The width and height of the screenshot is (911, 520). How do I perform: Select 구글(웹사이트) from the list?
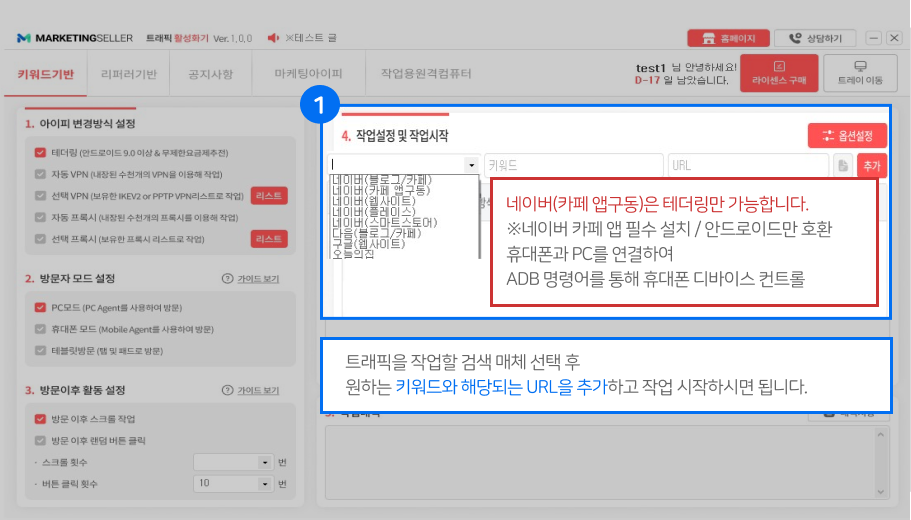(x=368, y=244)
